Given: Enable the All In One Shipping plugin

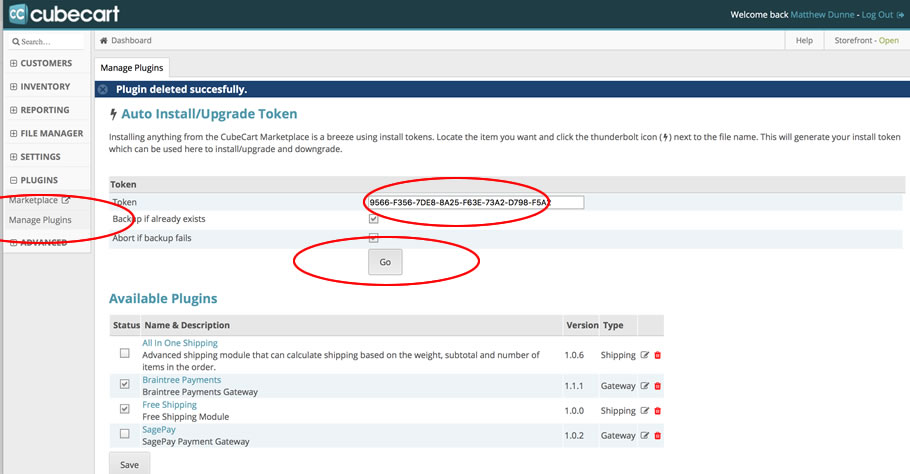Looking at the screenshot, I should [x=124, y=353].
